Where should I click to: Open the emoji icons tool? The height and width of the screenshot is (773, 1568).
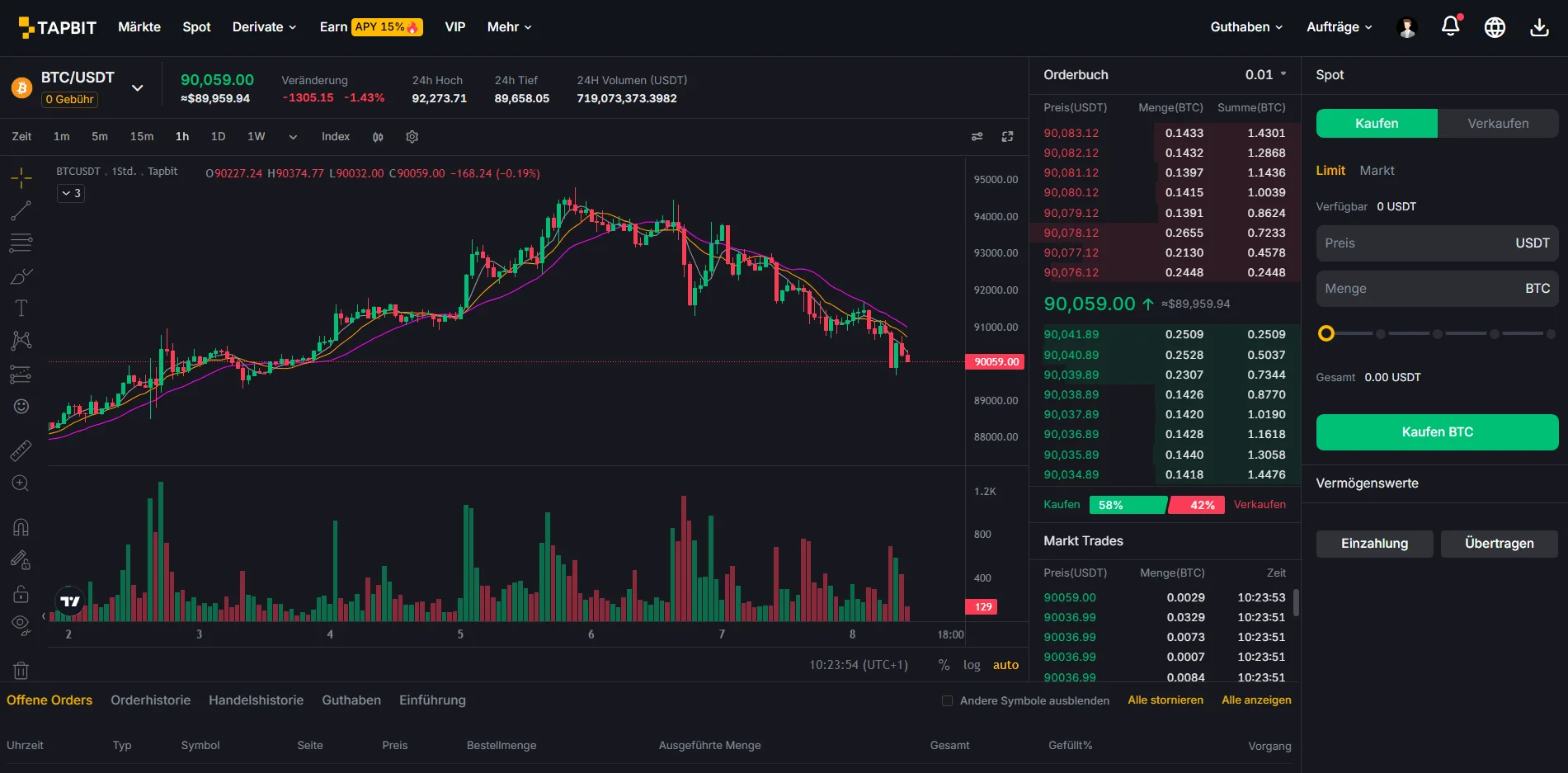point(21,406)
